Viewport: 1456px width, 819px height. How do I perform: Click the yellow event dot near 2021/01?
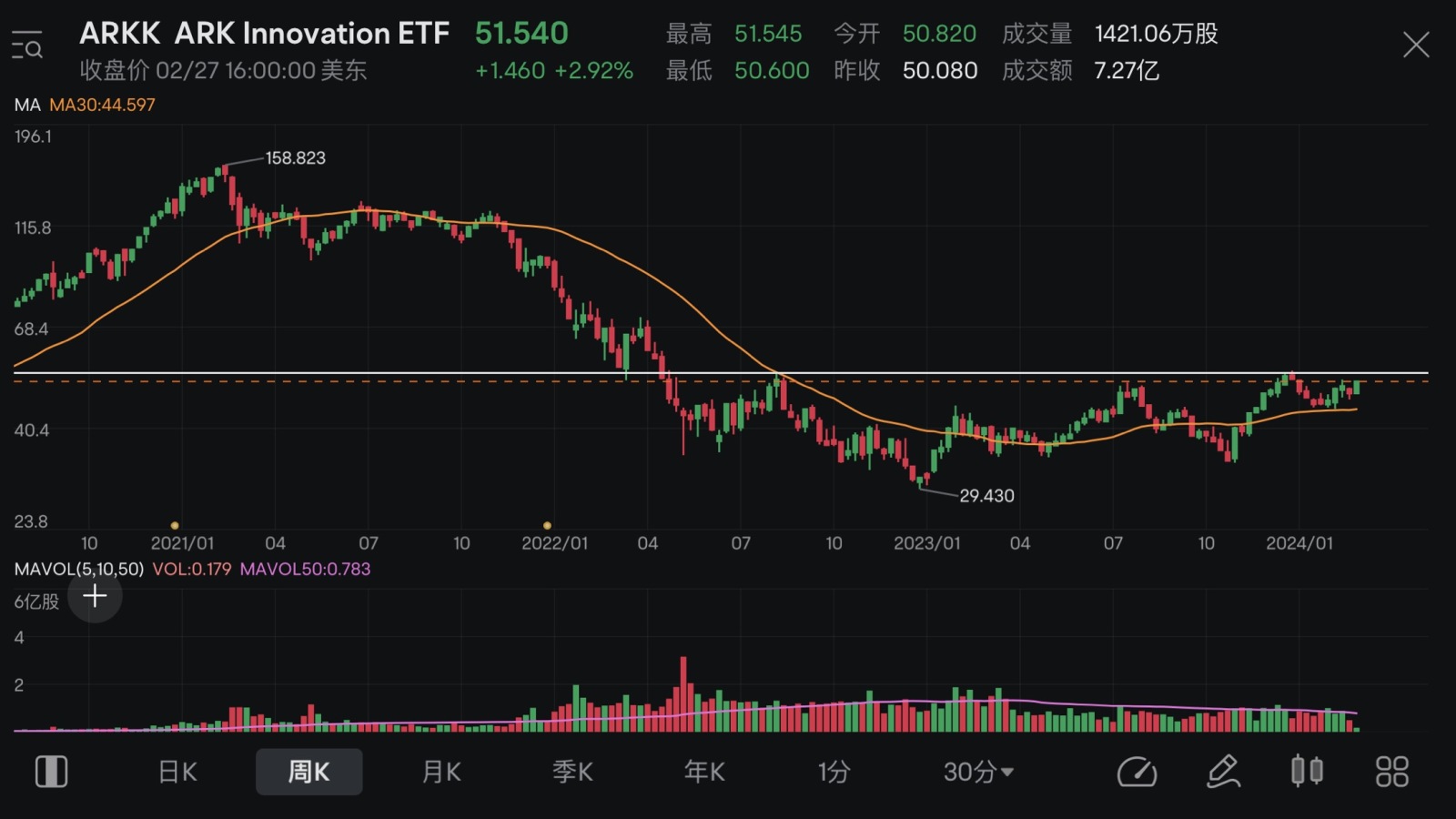[175, 525]
